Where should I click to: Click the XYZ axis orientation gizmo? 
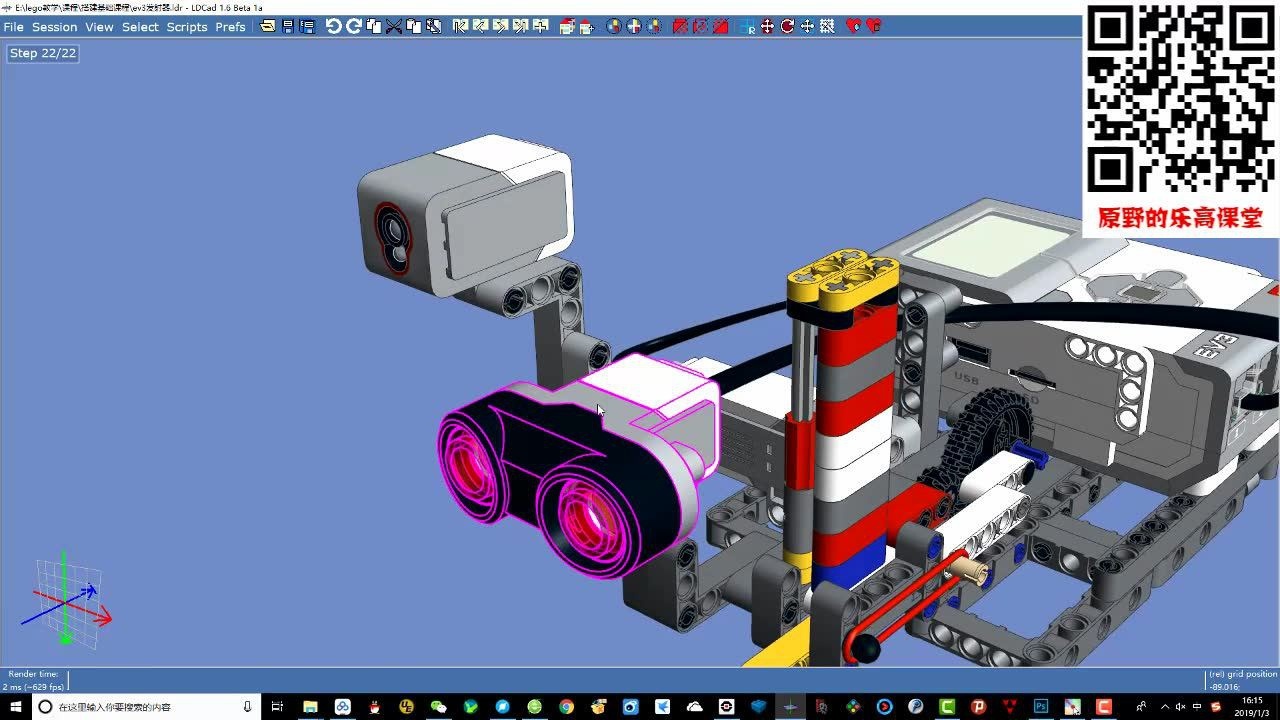(x=66, y=600)
